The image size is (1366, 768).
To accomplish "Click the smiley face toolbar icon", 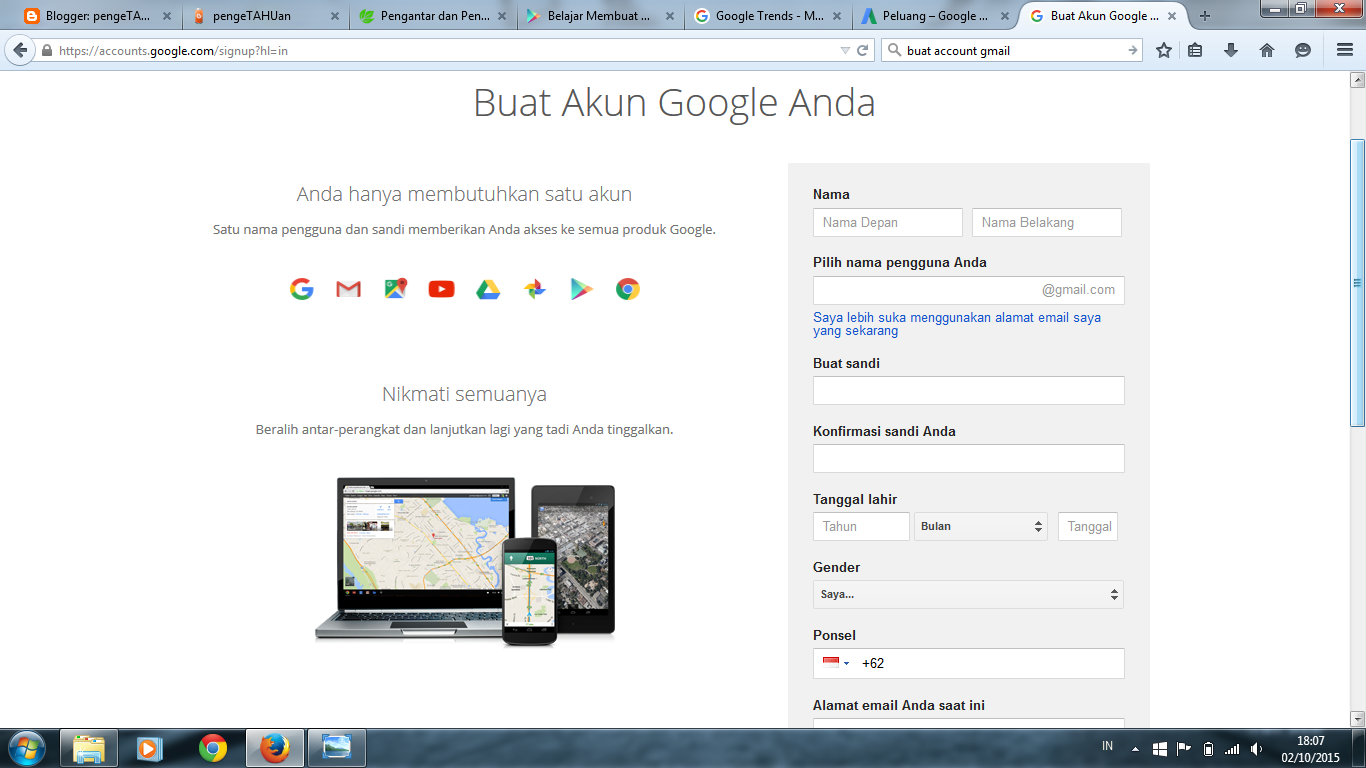I will click(1303, 50).
